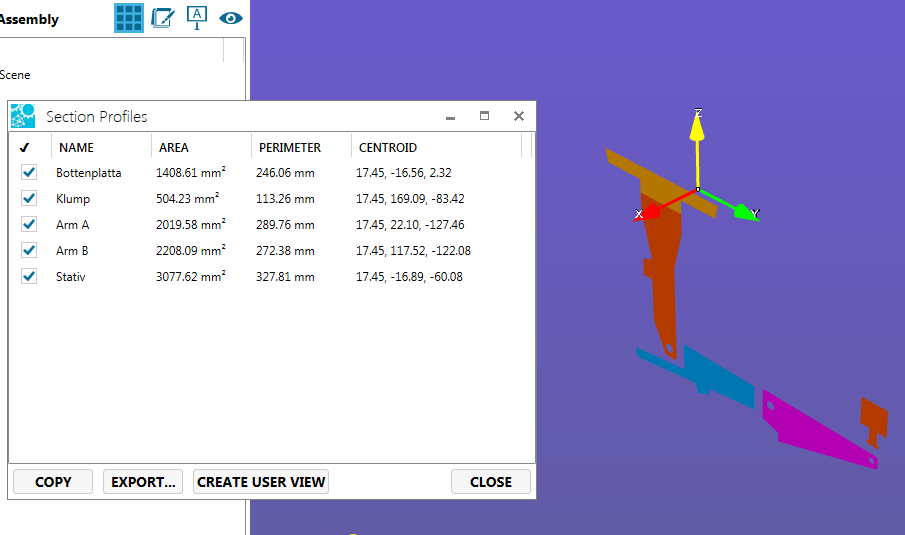Click the Section Profiles dialog logo icon

[23, 116]
